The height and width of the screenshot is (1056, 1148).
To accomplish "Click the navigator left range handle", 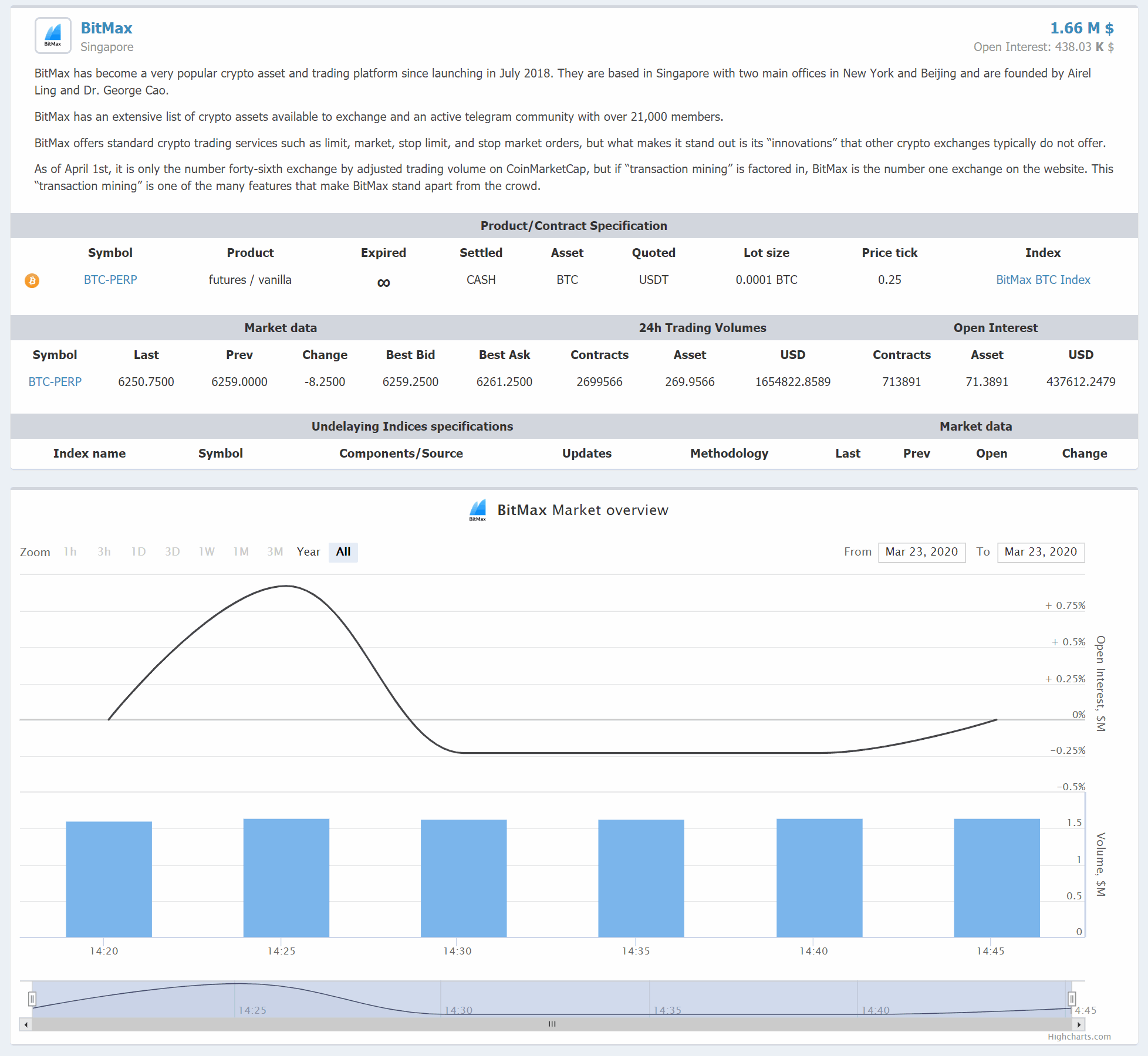I will pos(32,999).
